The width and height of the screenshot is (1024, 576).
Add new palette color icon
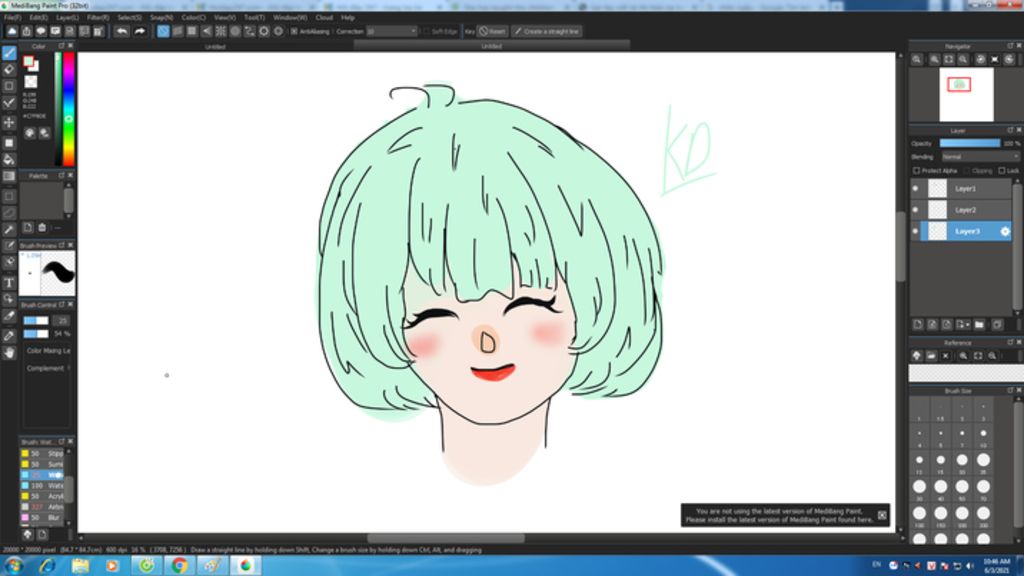click(x=27, y=227)
